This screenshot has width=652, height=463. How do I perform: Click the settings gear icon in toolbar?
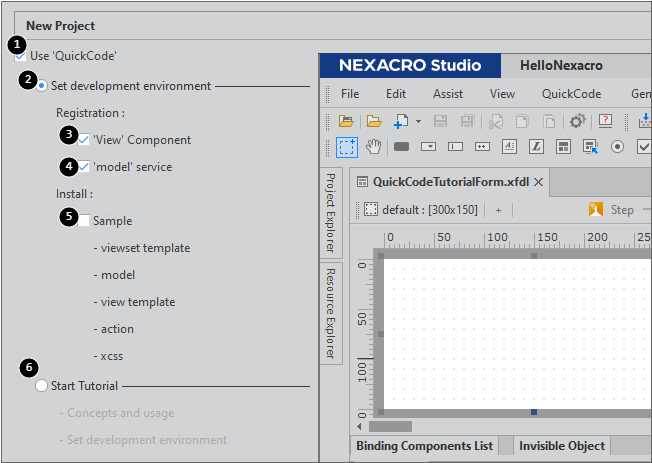point(577,121)
